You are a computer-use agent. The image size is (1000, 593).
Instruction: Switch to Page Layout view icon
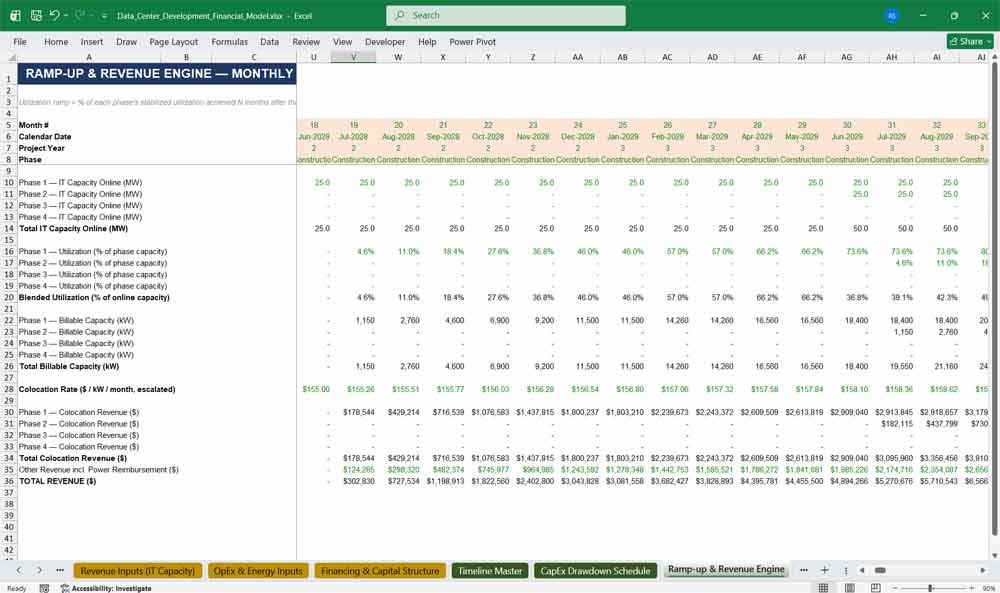click(x=849, y=588)
